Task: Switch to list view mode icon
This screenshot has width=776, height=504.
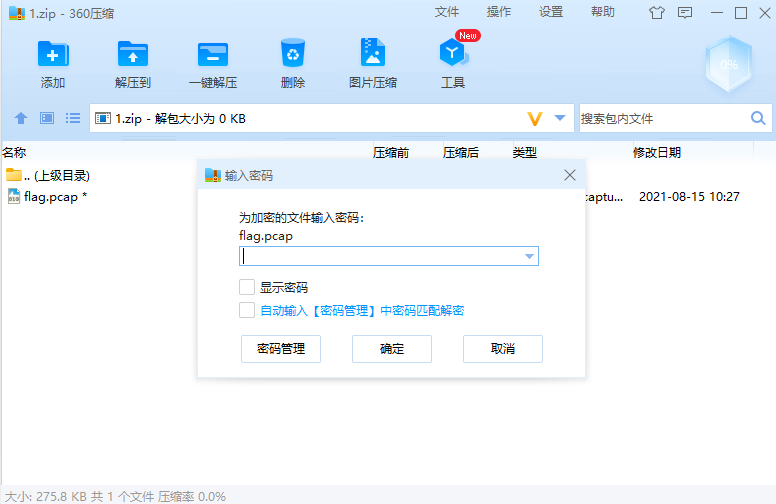Action: [x=73, y=118]
